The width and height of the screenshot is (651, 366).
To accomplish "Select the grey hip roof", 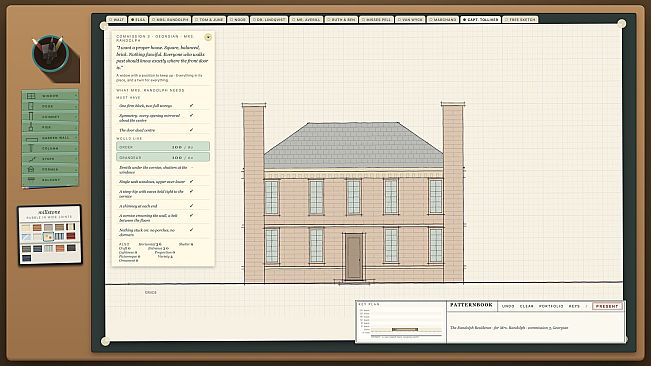I will point(353,145).
